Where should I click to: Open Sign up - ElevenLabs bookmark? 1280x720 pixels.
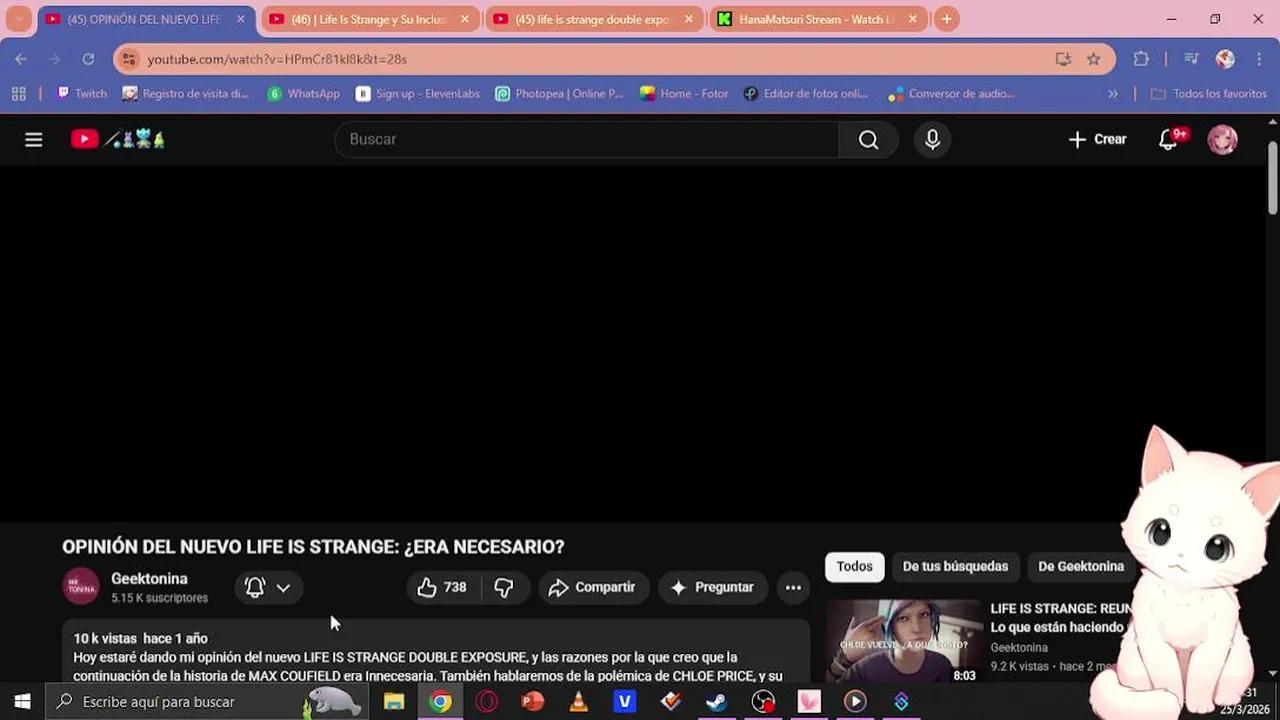(x=418, y=93)
